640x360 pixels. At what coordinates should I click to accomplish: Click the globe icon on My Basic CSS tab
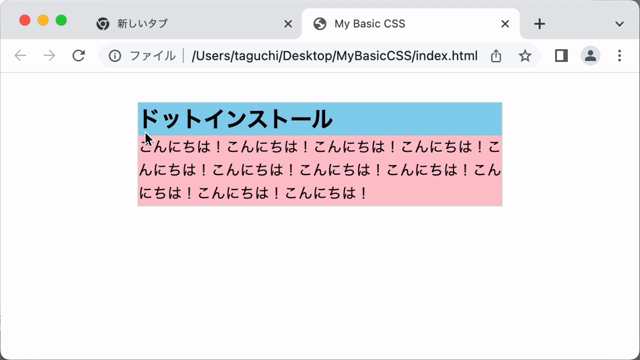pos(320,24)
